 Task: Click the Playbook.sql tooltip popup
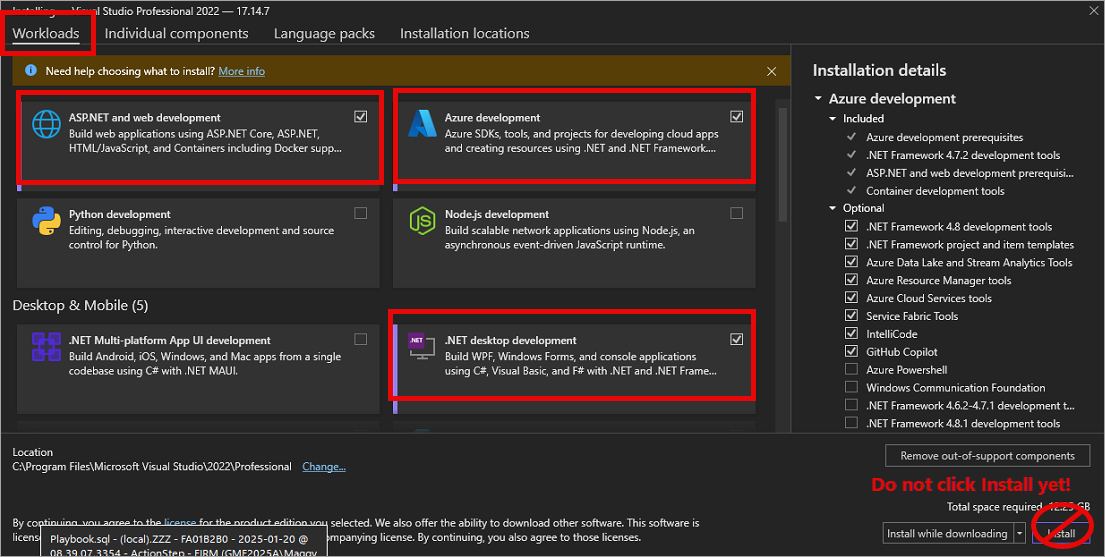coord(184,541)
